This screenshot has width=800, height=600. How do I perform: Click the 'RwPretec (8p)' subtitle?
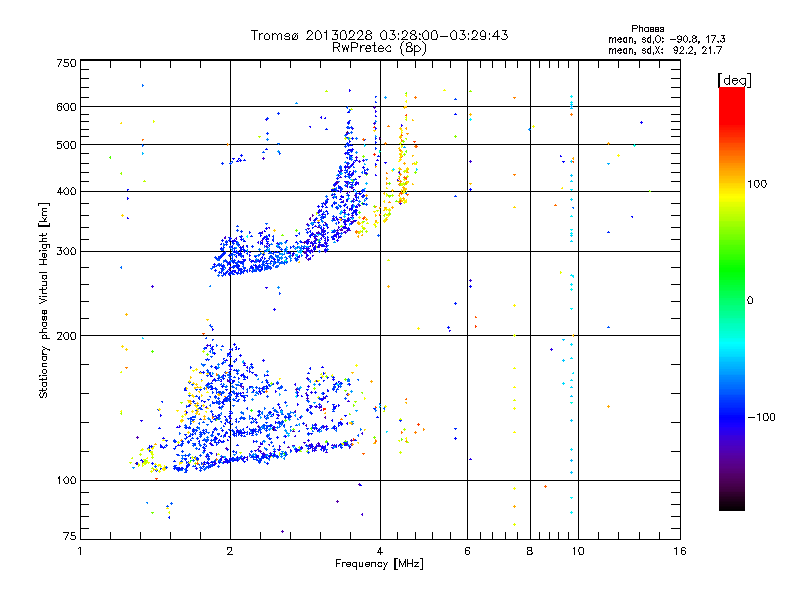[380, 48]
